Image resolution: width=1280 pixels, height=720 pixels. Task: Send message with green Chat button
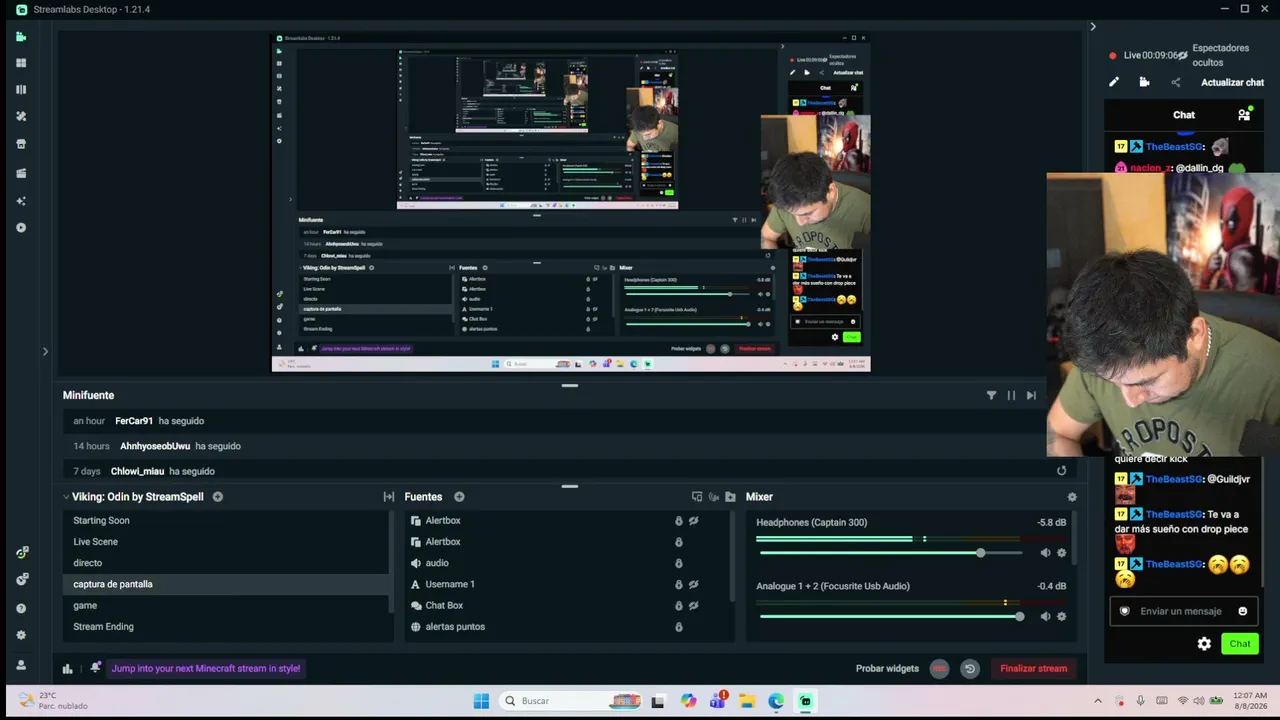tap(1240, 644)
